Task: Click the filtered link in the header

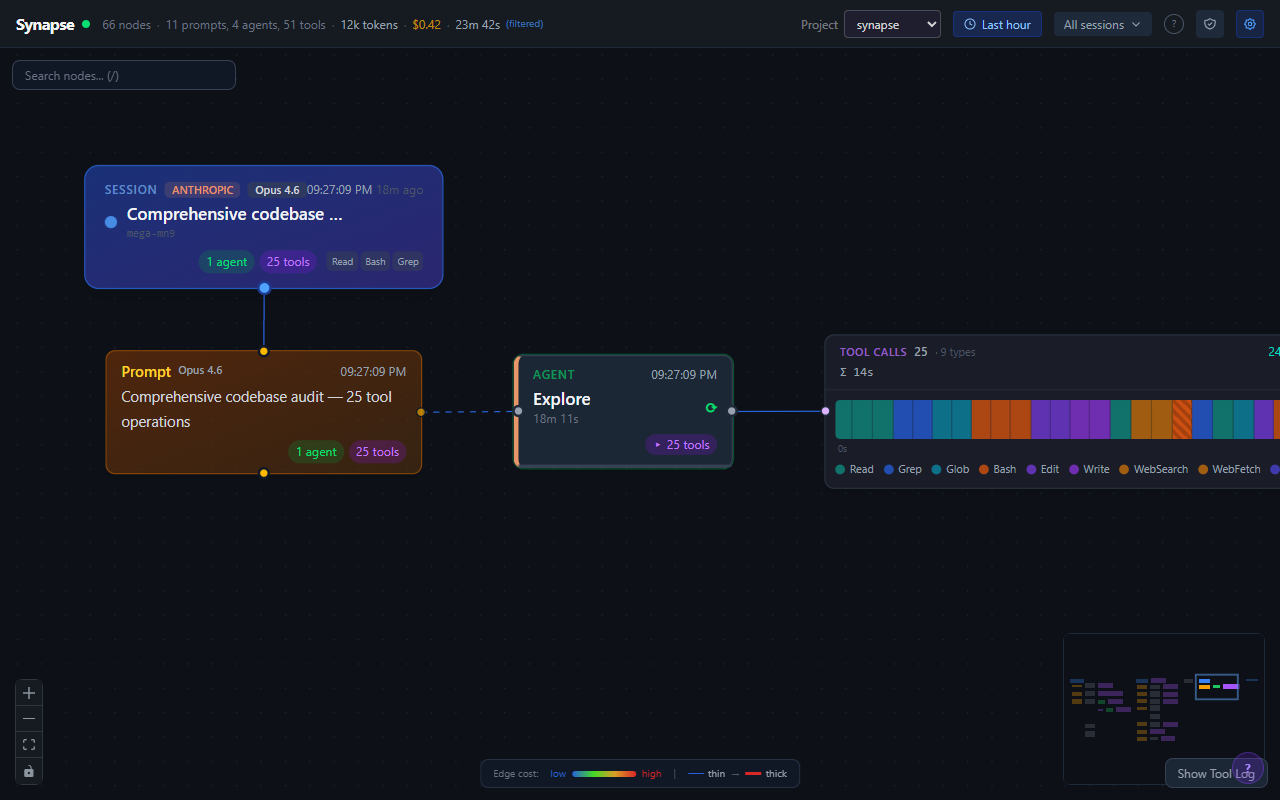Action: (x=524, y=24)
